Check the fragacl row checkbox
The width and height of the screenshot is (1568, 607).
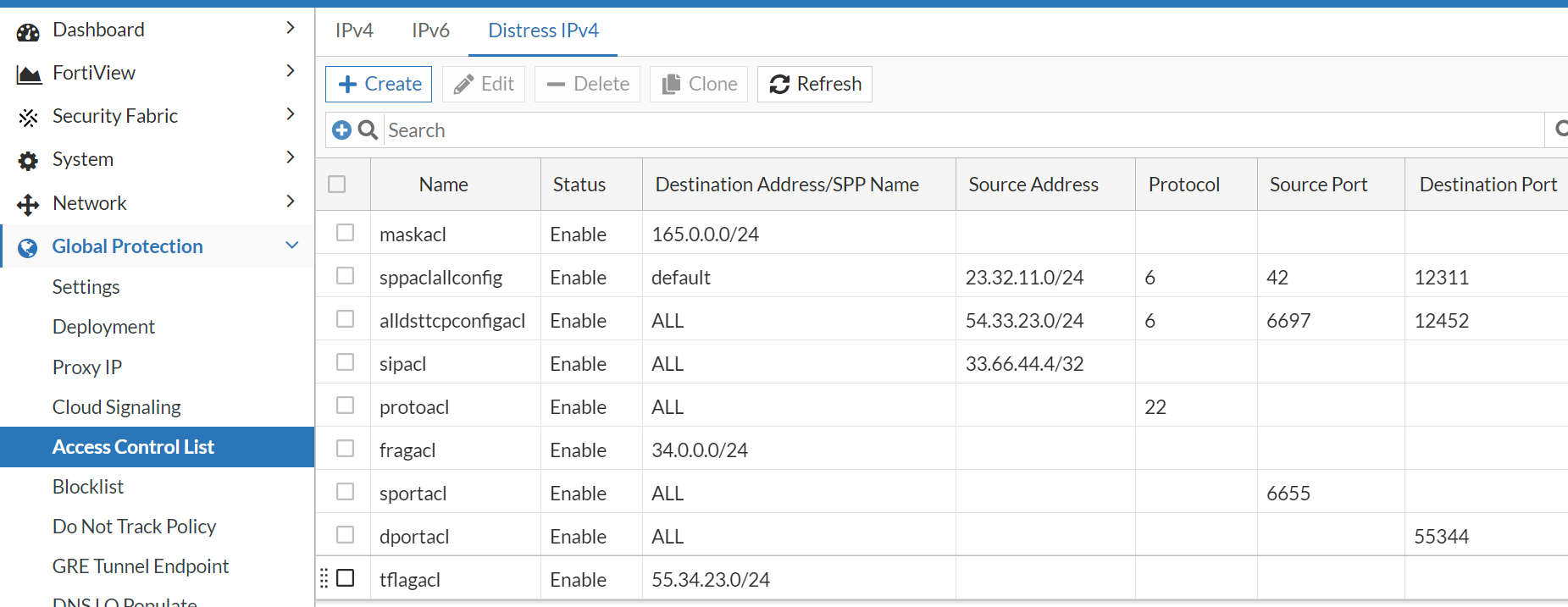click(x=345, y=448)
